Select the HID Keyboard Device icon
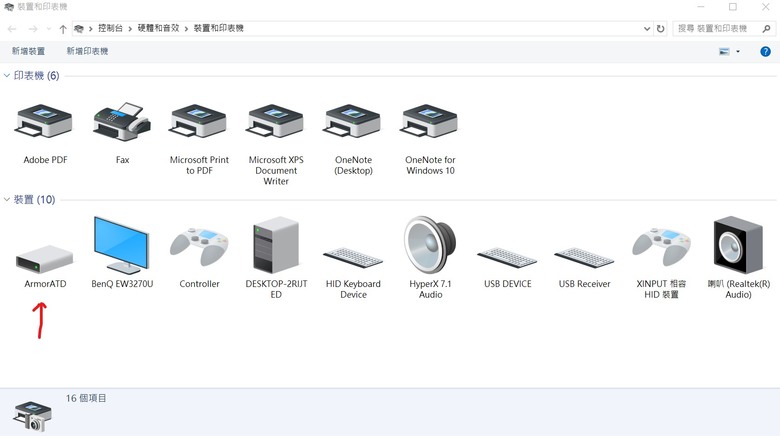Viewport: 780px width, 436px height. (353, 257)
